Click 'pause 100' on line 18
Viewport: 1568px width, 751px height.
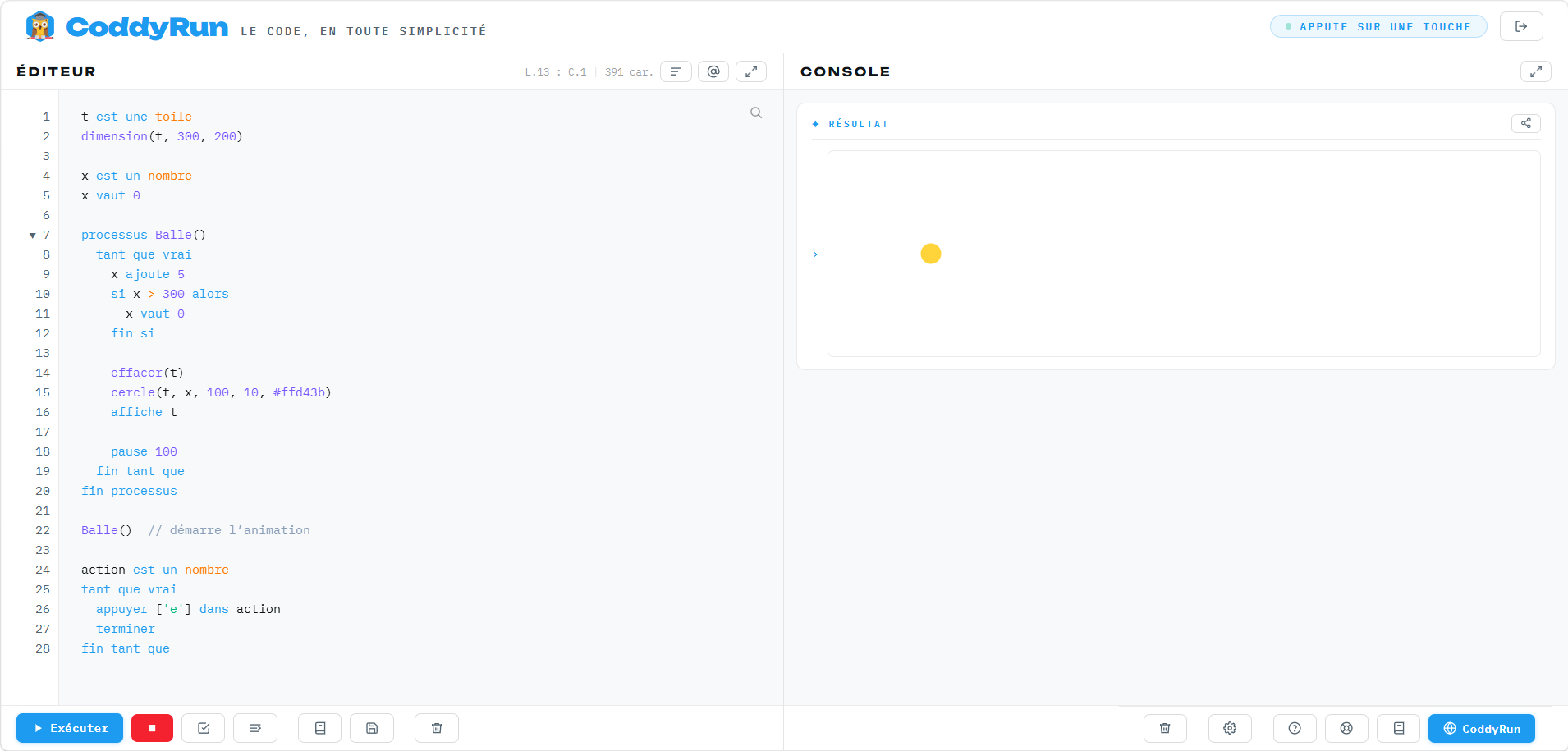coord(144,451)
